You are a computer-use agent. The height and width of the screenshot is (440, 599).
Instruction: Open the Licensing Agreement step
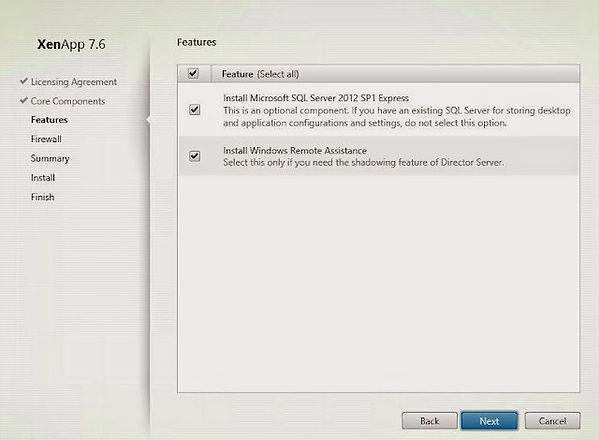point(74,82)
